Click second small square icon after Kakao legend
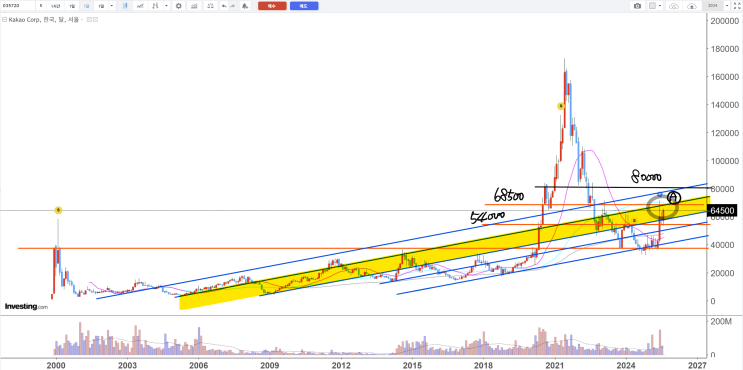 click(x=95, y=19)
